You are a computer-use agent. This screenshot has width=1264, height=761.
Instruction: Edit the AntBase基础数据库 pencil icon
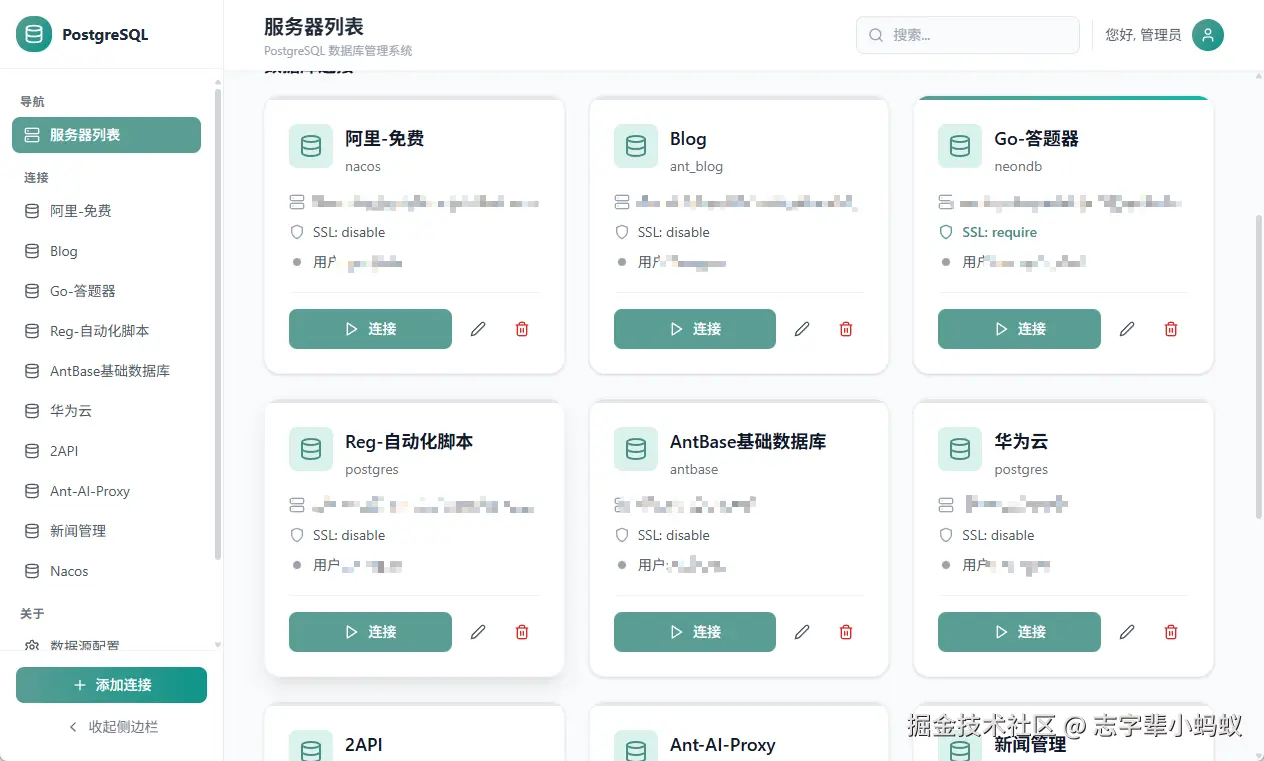coord(802,632)
